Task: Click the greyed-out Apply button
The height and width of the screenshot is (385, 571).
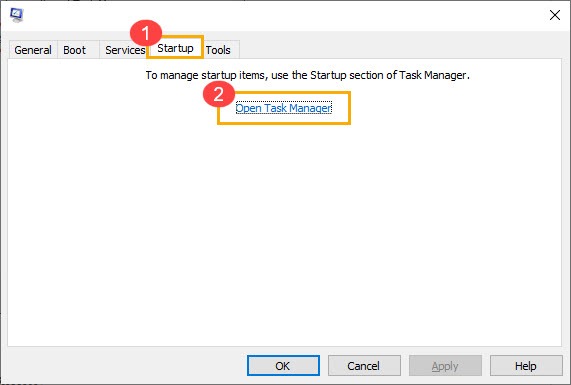Action: [445, 366]
